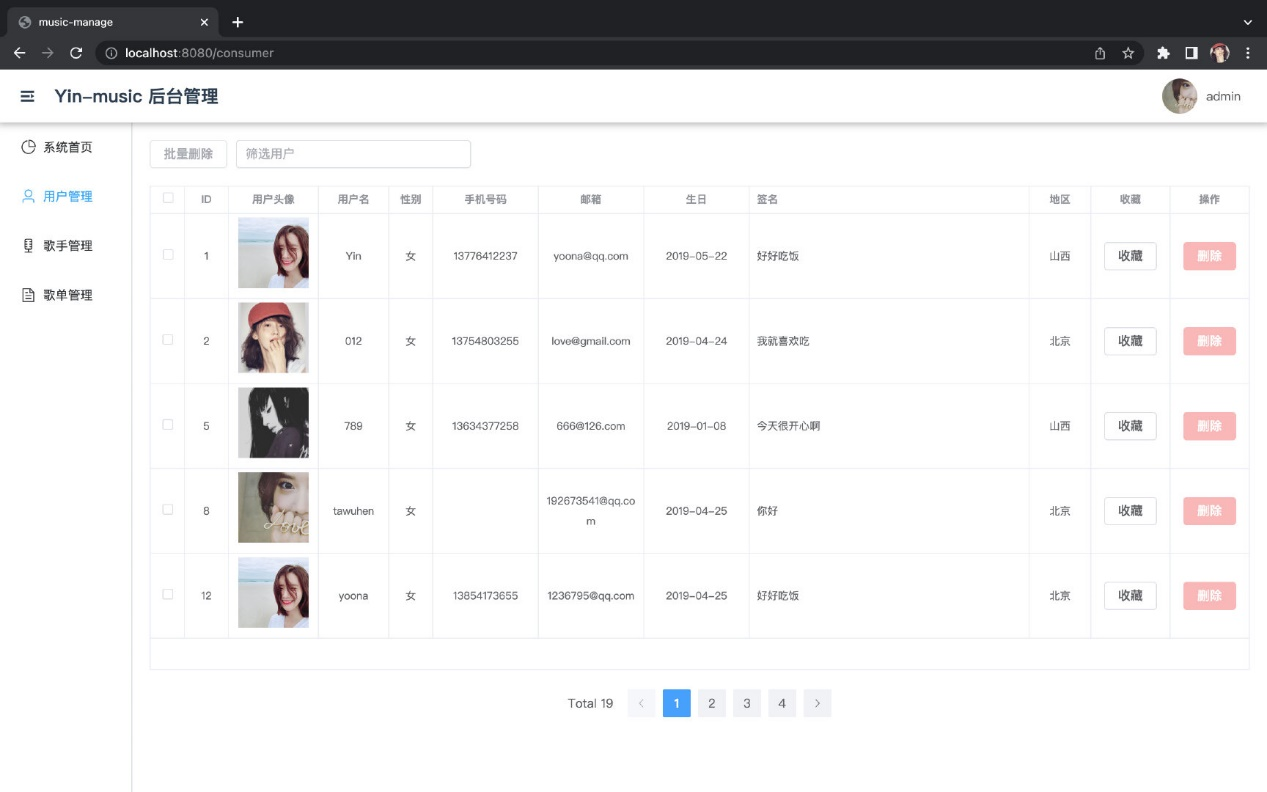Image resolution: width=1267 pixels, height=792 pixels.
Task: Click the 歌手管理 microphone icon in sidebar
Action: click(x=28, y=246)
